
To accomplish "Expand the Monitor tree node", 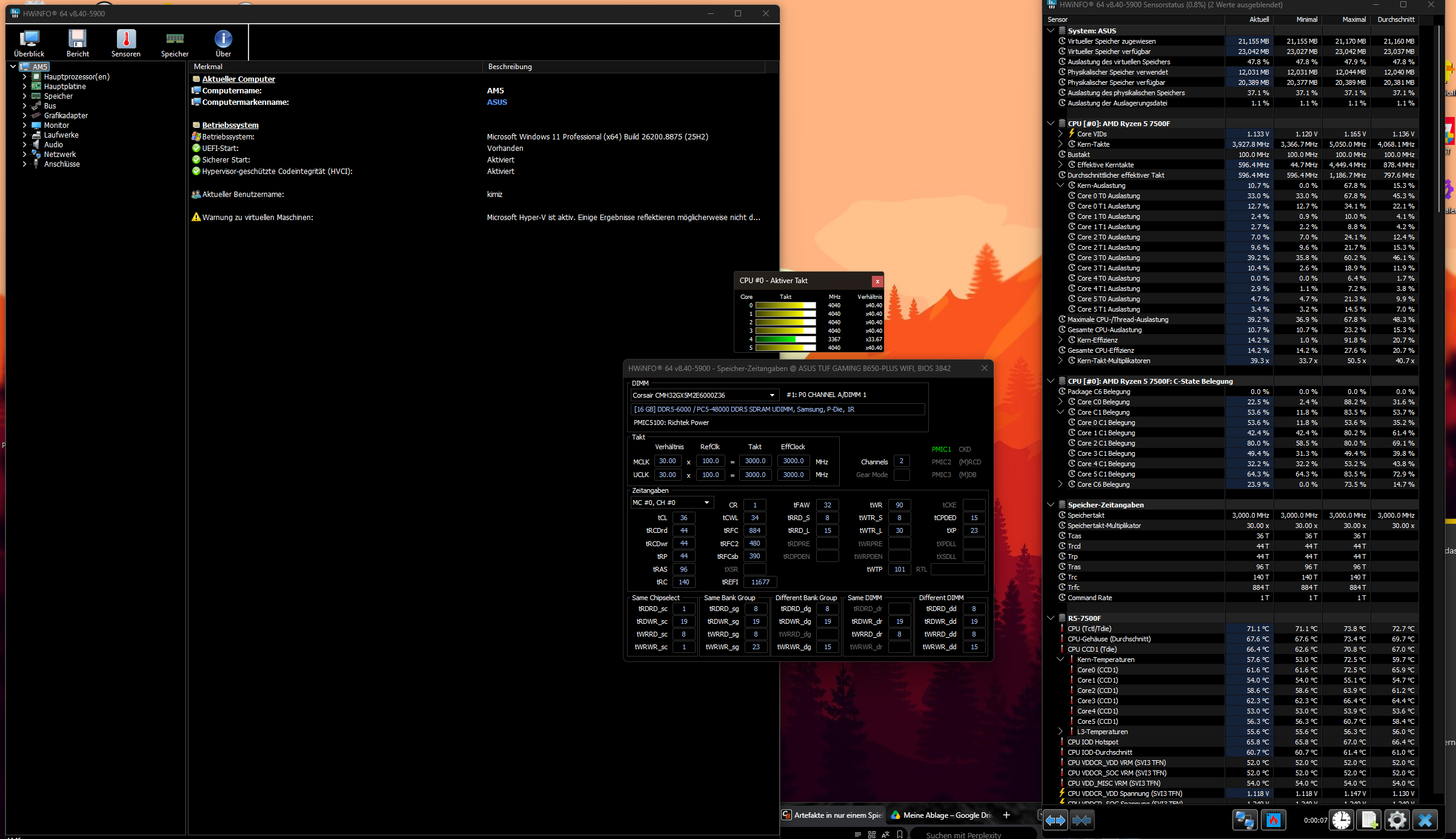I will (24, 125).
